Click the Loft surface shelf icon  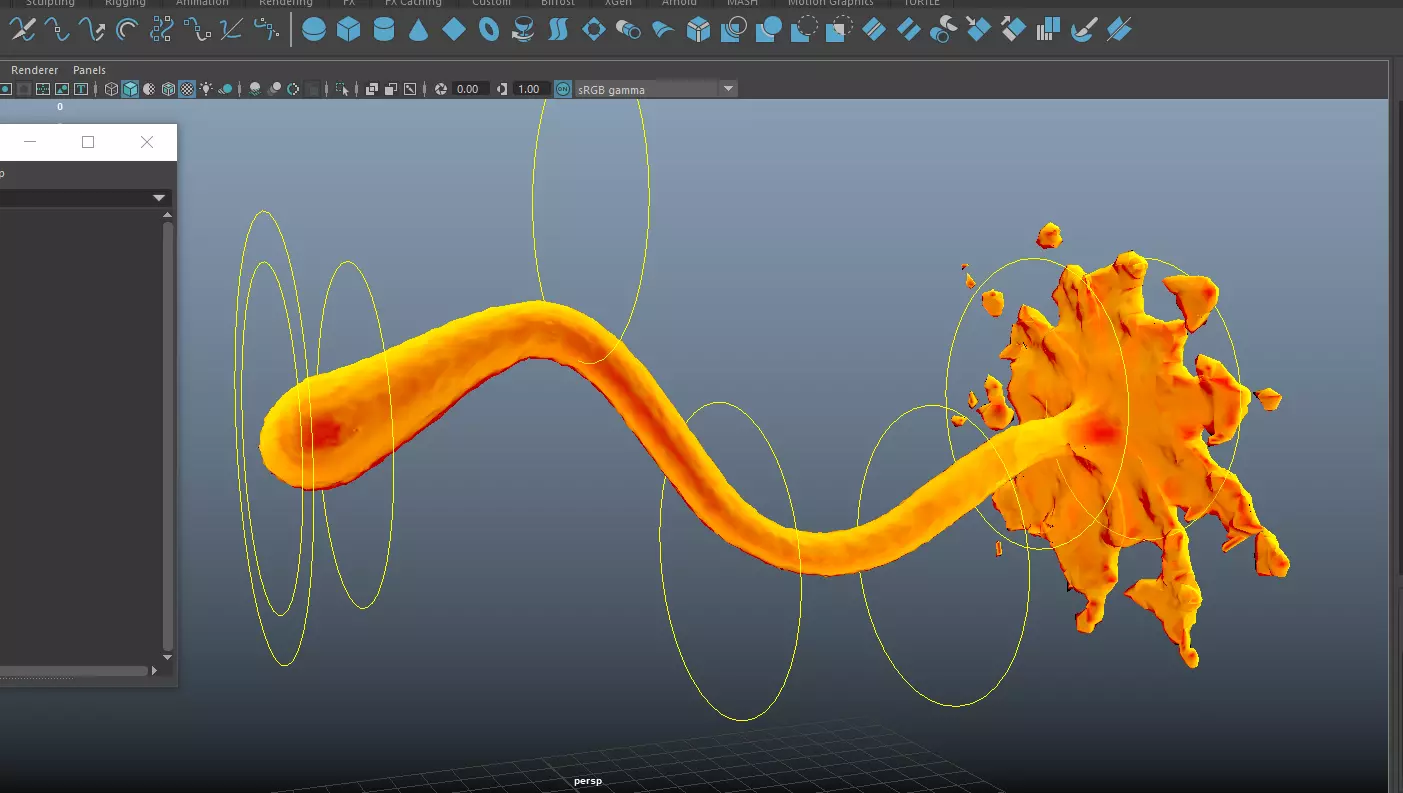558,30
